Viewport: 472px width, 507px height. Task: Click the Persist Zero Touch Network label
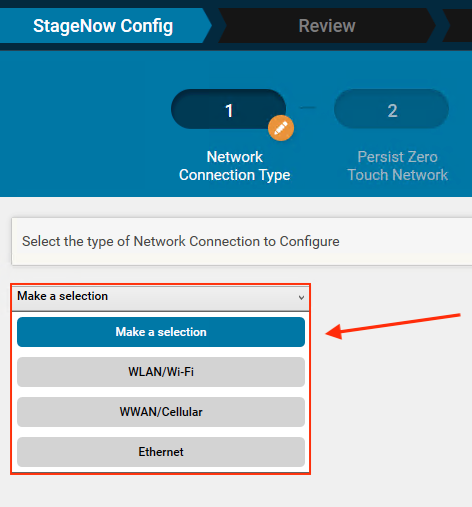coord(397,166)
